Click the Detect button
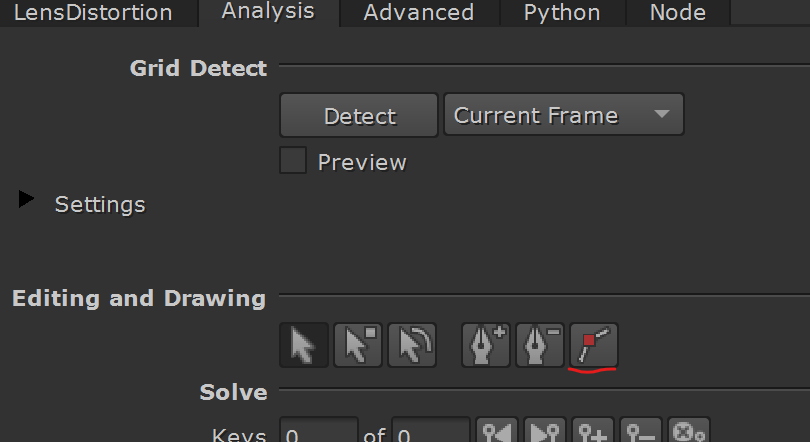 click(359, 115)
